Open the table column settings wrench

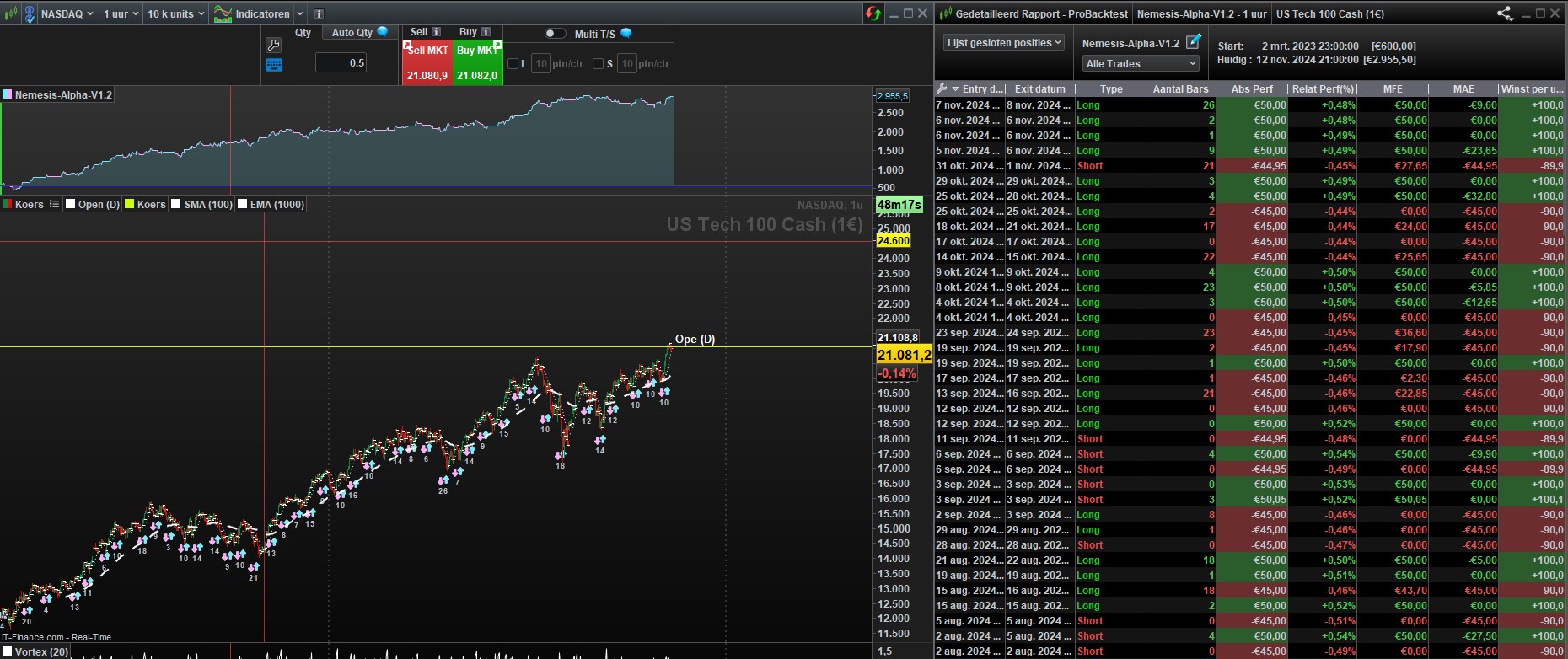click(x=942, y=88)
